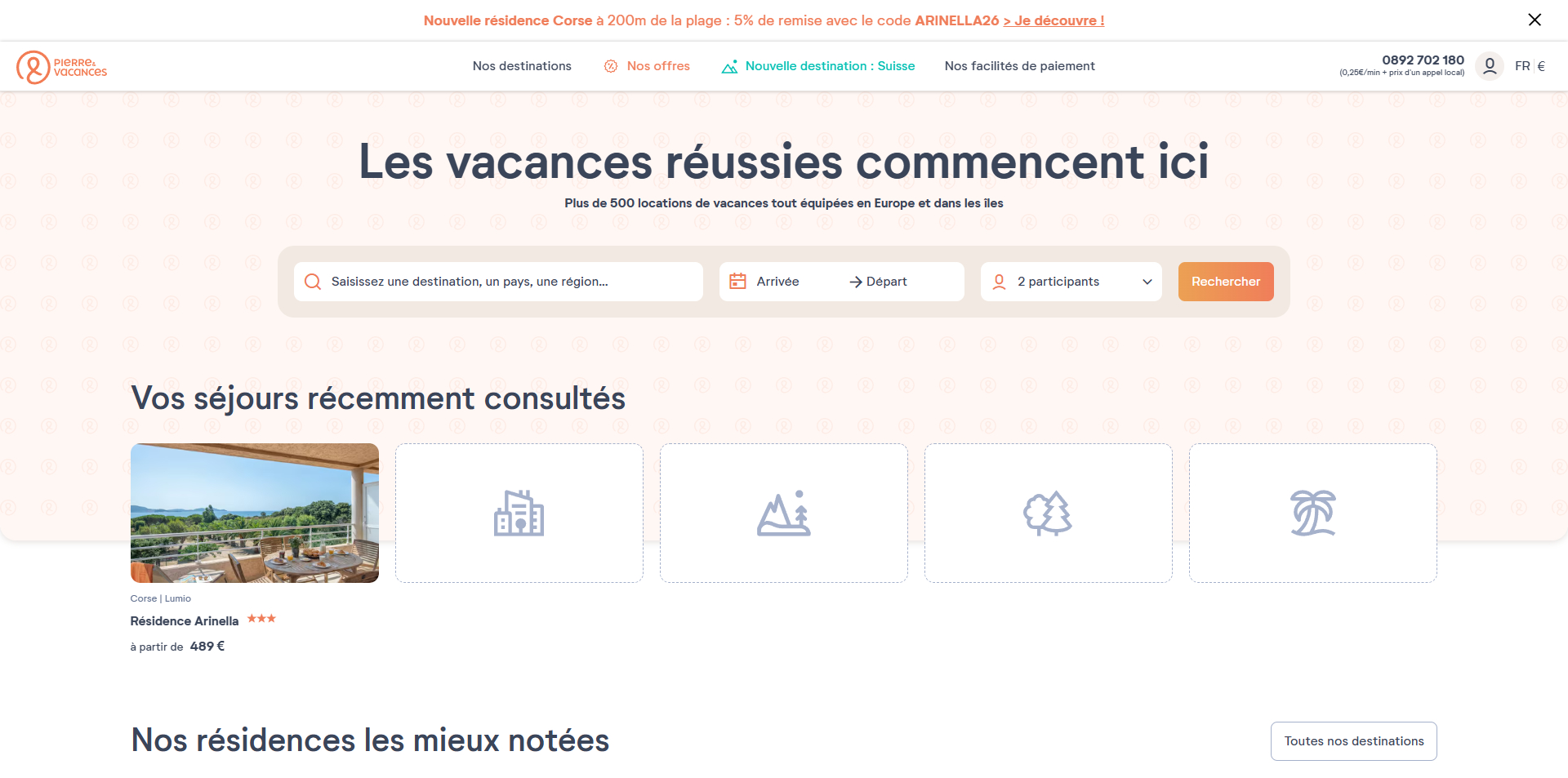Click the palm tree placeholder card icon

pos(1312,513)
